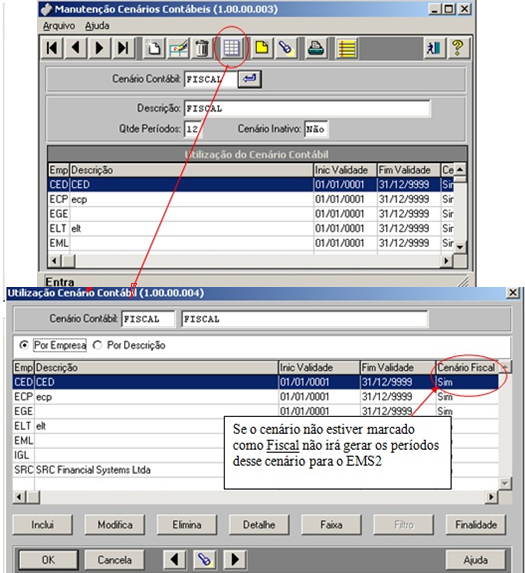This screenshot has width=525, height=573.
Task: Click down arrow of top grid scrollbar
Action: coord(460,247)
